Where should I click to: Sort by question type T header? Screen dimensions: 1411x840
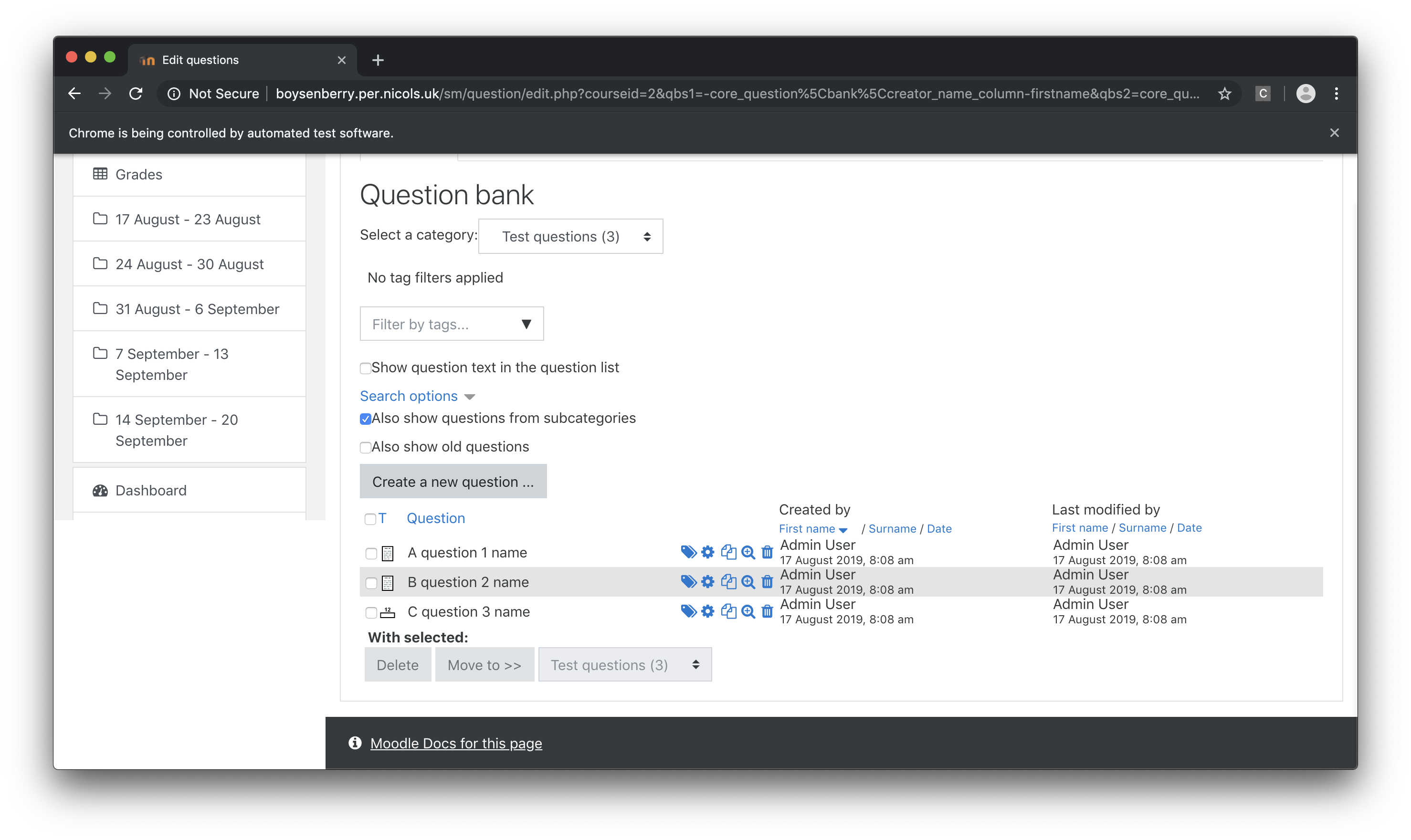[x=383, y=518]
